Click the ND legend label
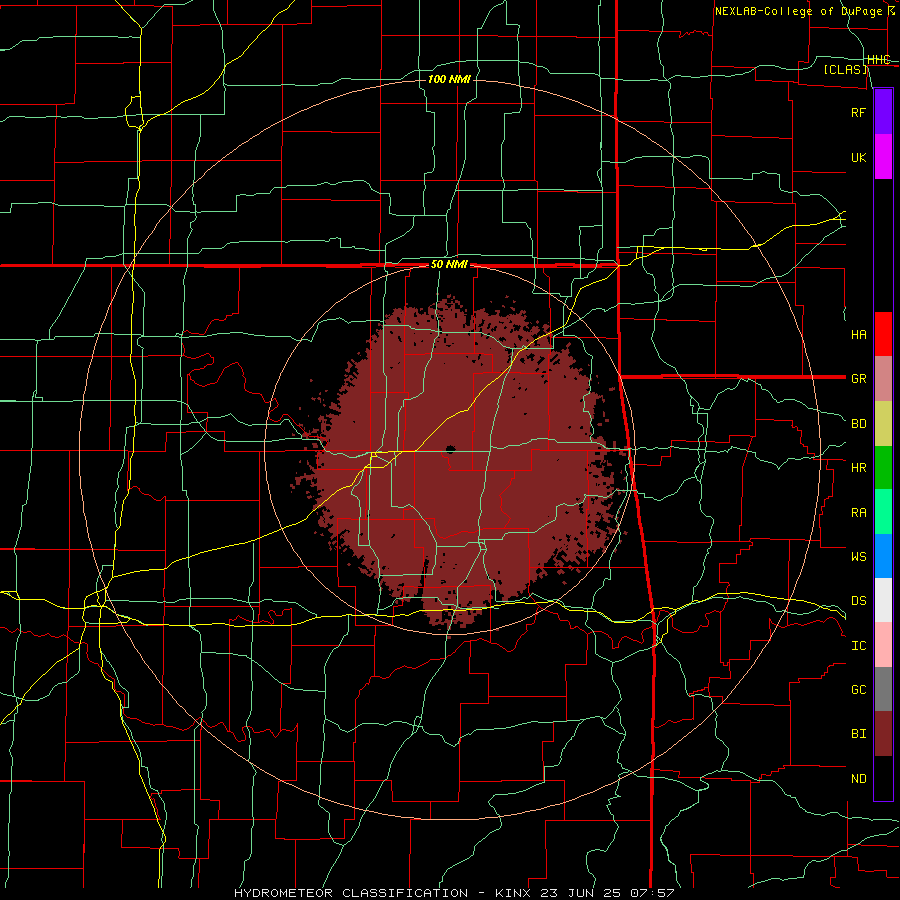Screen dimensions: 900x900 tap(858, 779)
